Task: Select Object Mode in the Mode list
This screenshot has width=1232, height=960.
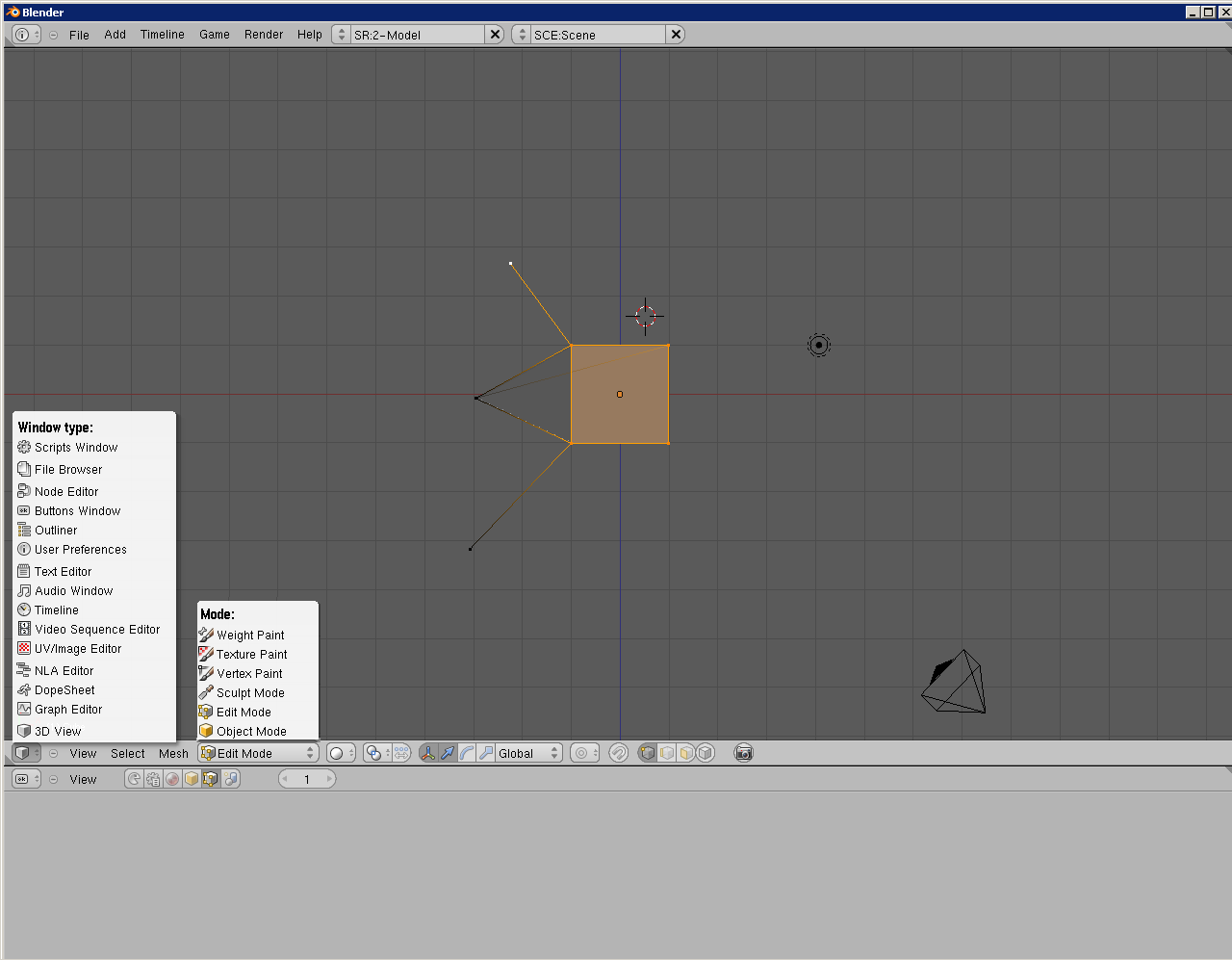Action: [257, 732]
